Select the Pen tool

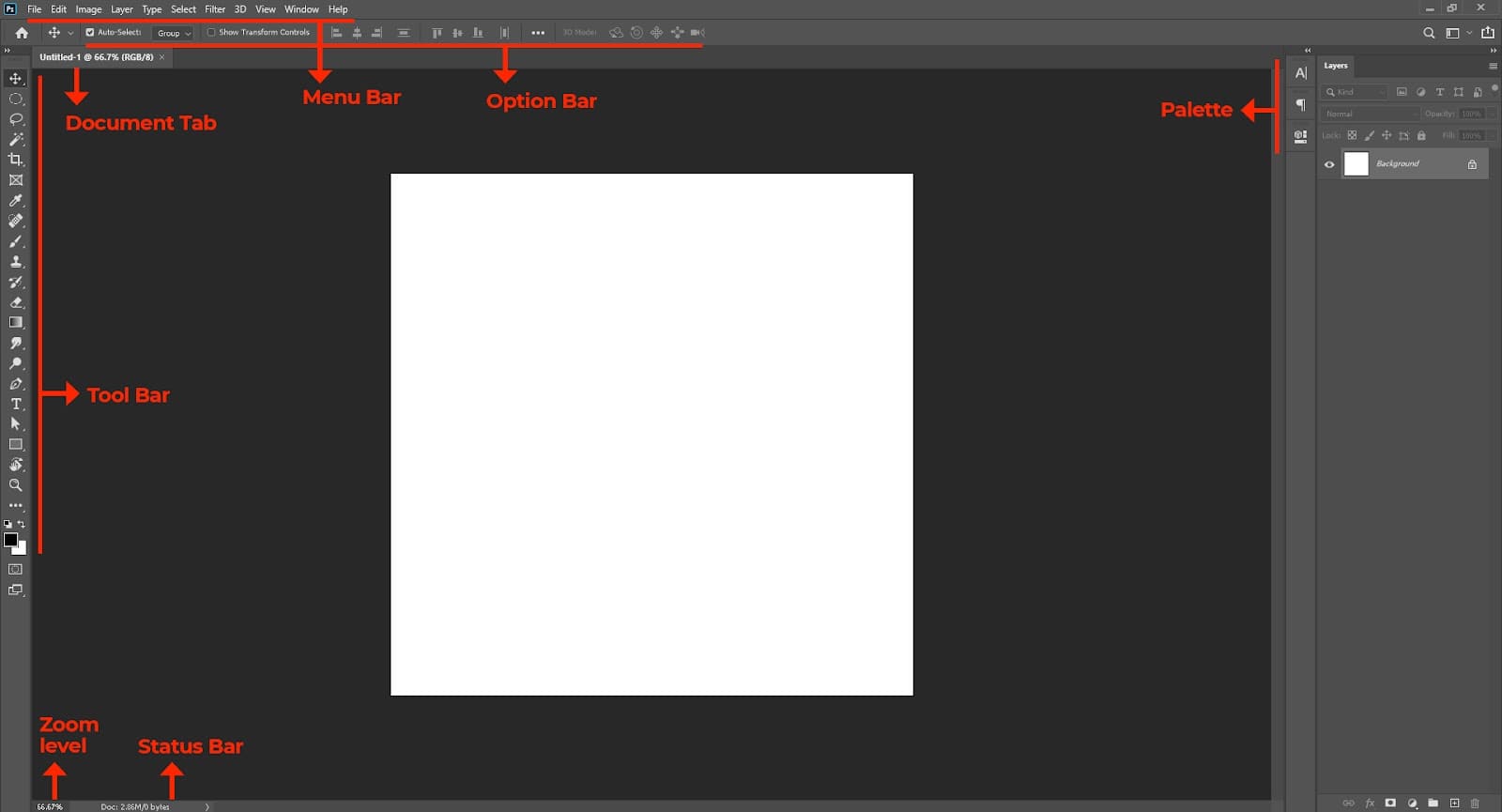pos(16,384)
